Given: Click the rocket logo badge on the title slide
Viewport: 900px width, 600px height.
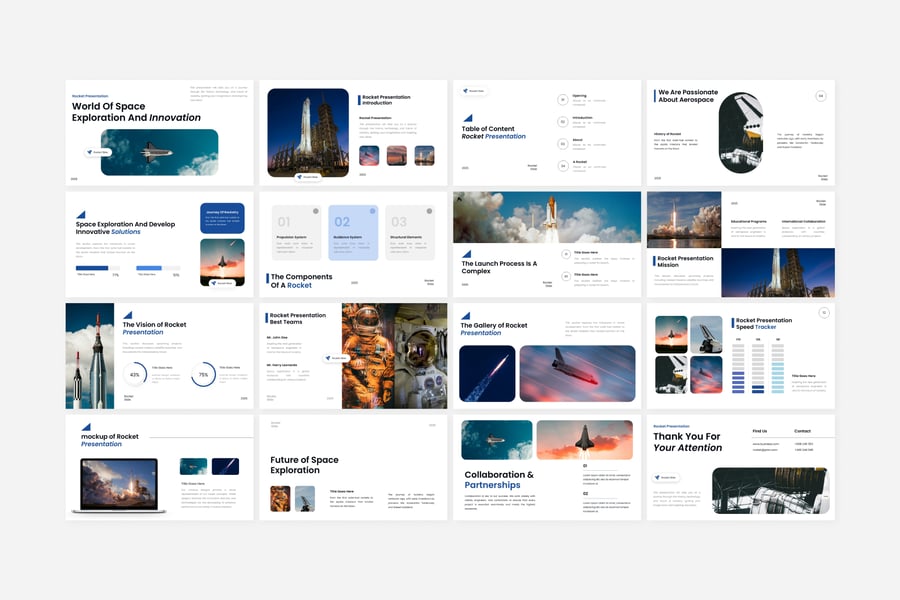Looking at the screenshot, I should [x=99, y=152].
